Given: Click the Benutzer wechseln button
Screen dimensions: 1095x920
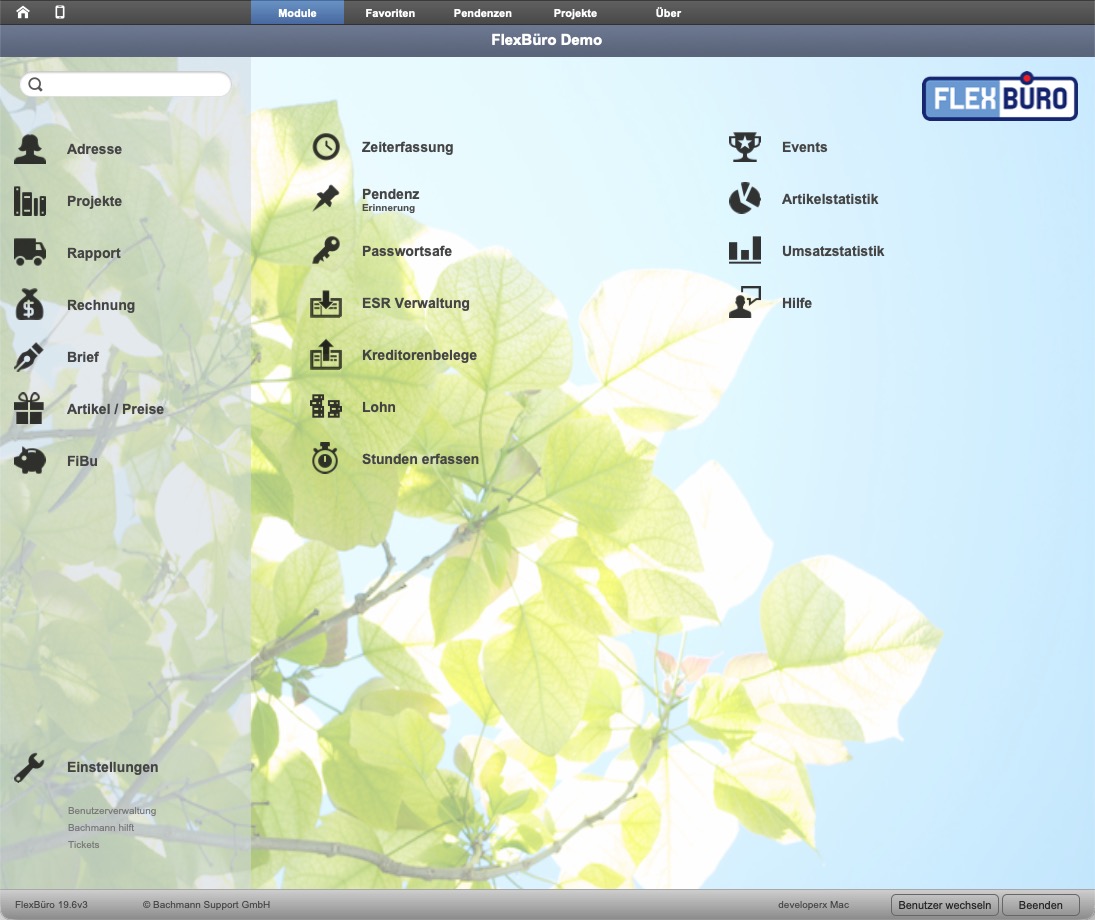Looking at the screenshot, I should (945, 905).
